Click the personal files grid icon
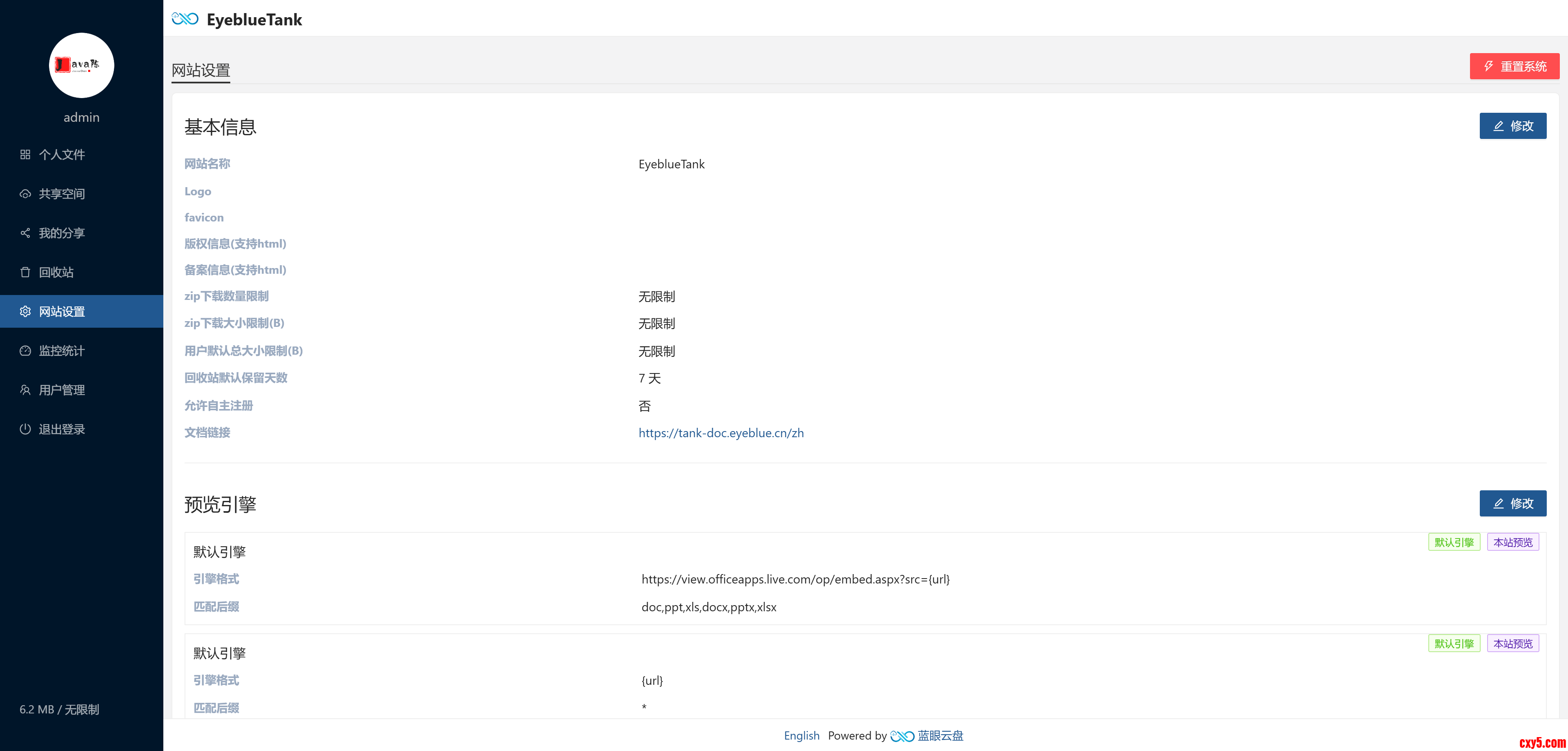Image resolution: width=1568 pixels, height=751 pixels. (x=25, y=155)
